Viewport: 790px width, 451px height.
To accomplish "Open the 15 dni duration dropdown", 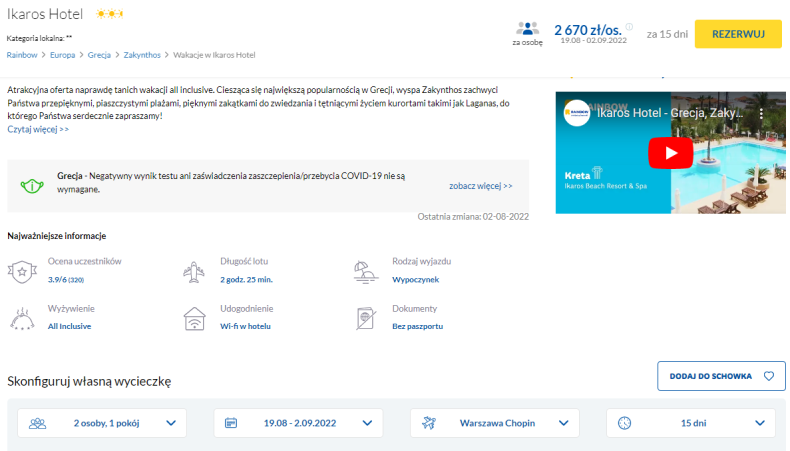I will pyautogui.click(x=691, y=423).
